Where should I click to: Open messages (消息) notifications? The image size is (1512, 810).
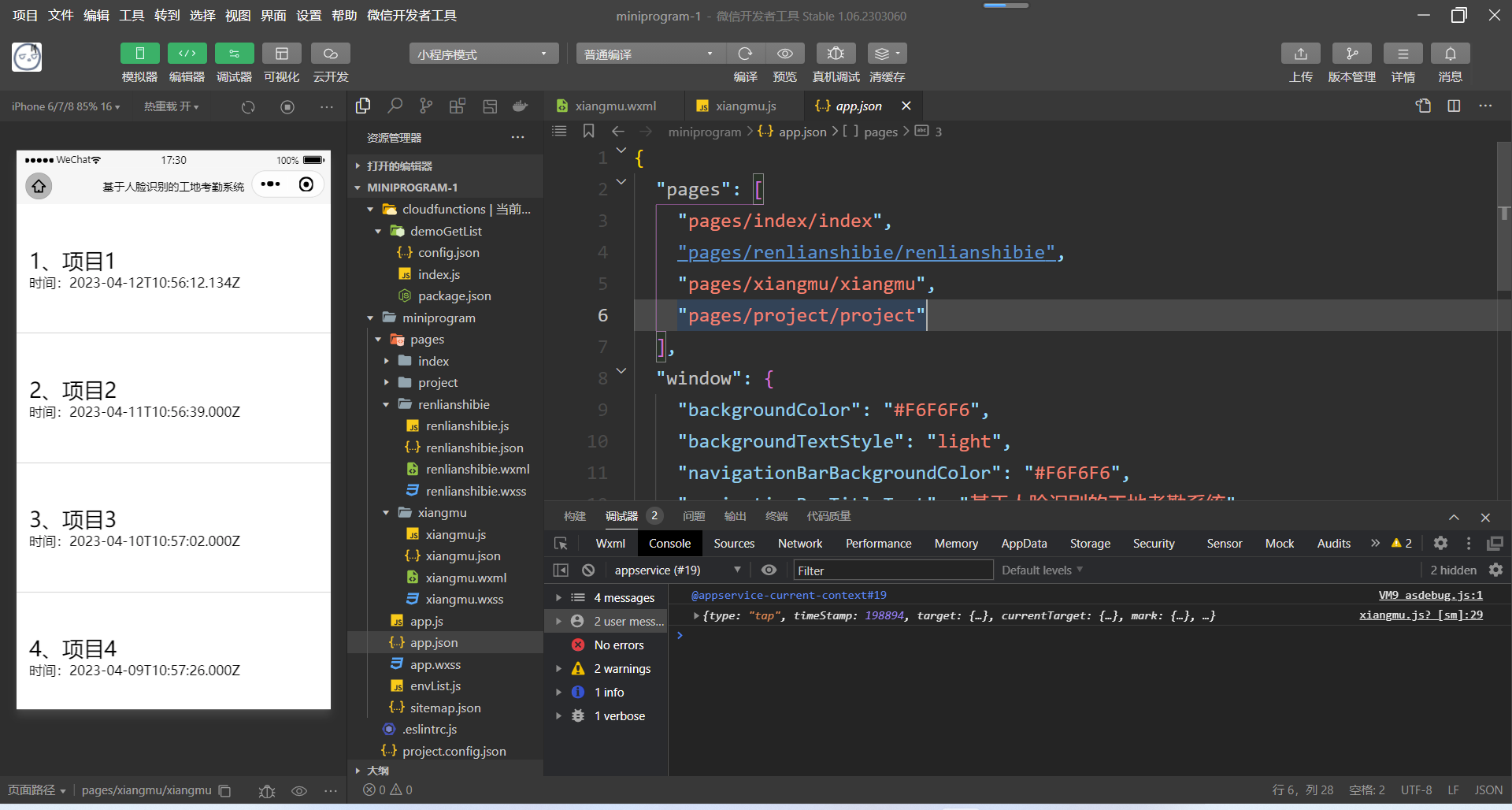(x=1450, y=54)
